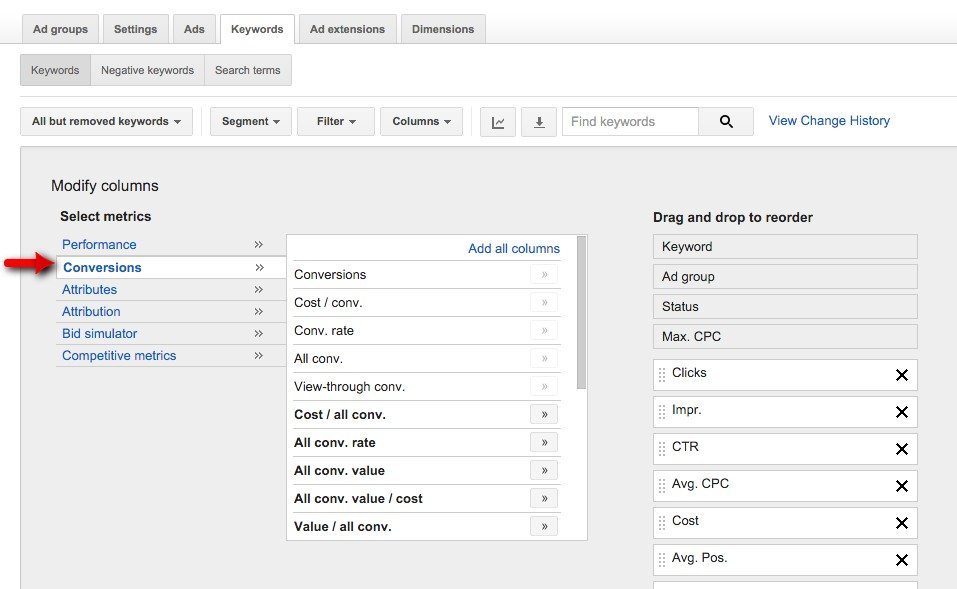Click the View Change History link
Viewport: 957px width, 589px height.
tap(828, 120)
